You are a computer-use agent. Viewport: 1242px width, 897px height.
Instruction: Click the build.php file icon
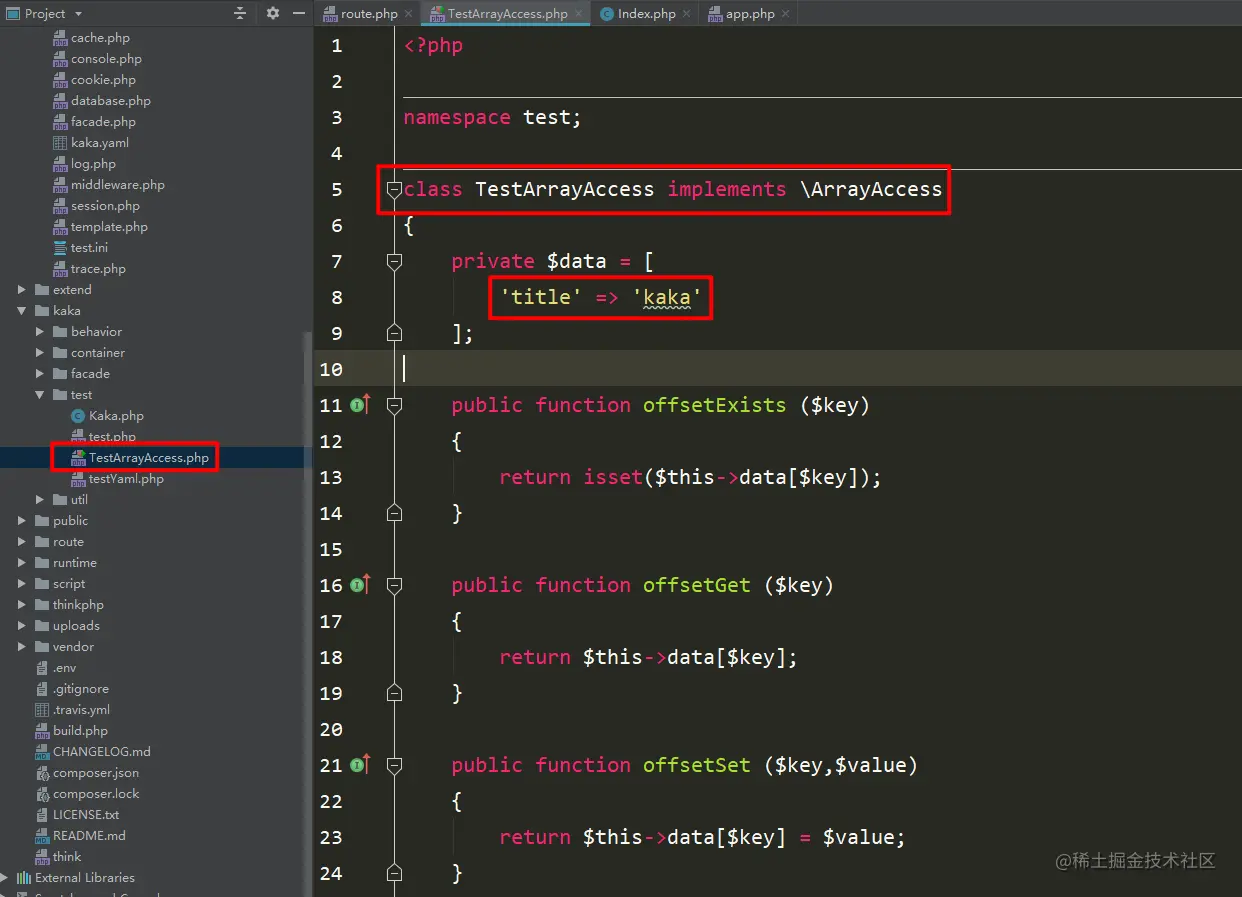42,730
